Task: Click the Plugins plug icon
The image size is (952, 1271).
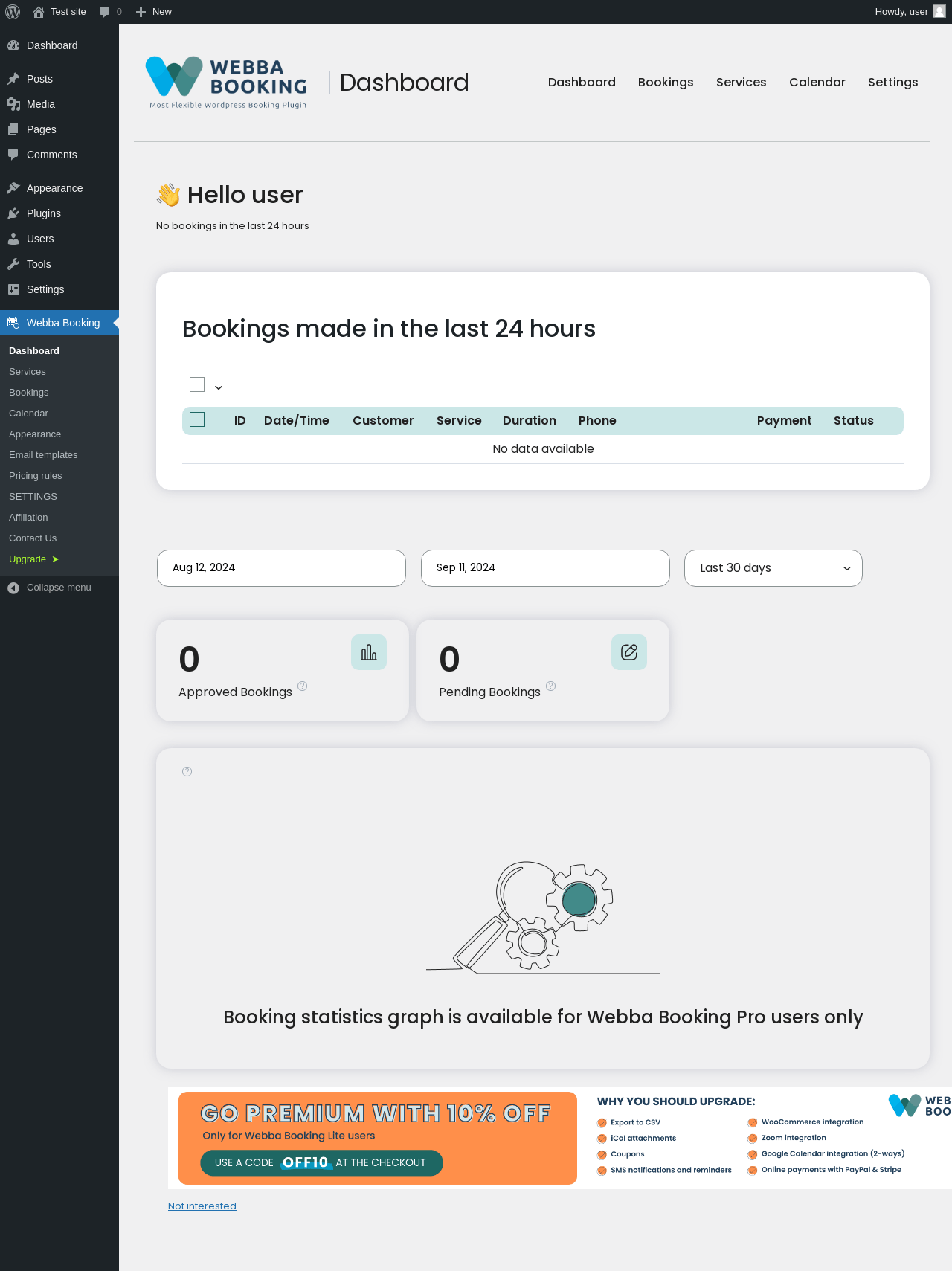Action: coord(13,213)
